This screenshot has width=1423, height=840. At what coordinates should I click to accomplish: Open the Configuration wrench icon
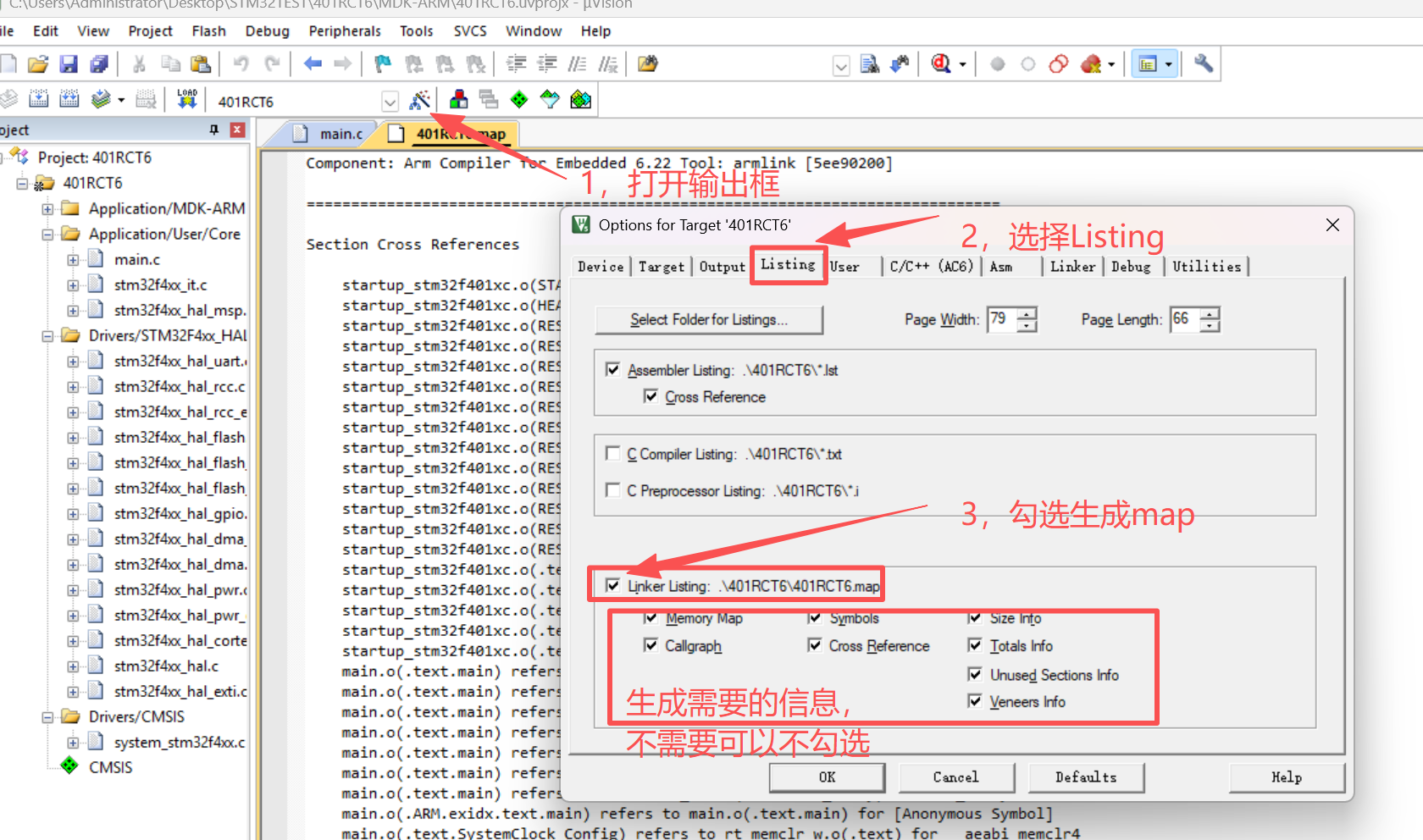click(1204, 64)
